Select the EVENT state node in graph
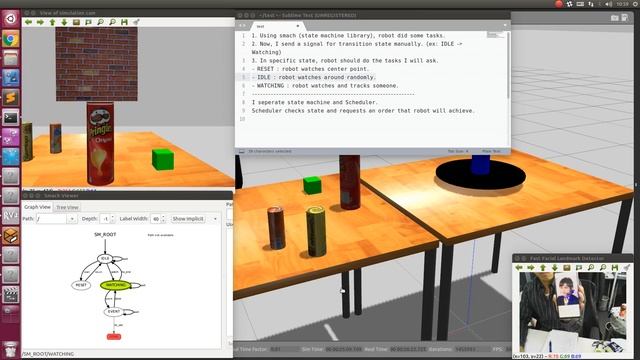The height and width of the screenshot is (360, 640). (113, 312)
